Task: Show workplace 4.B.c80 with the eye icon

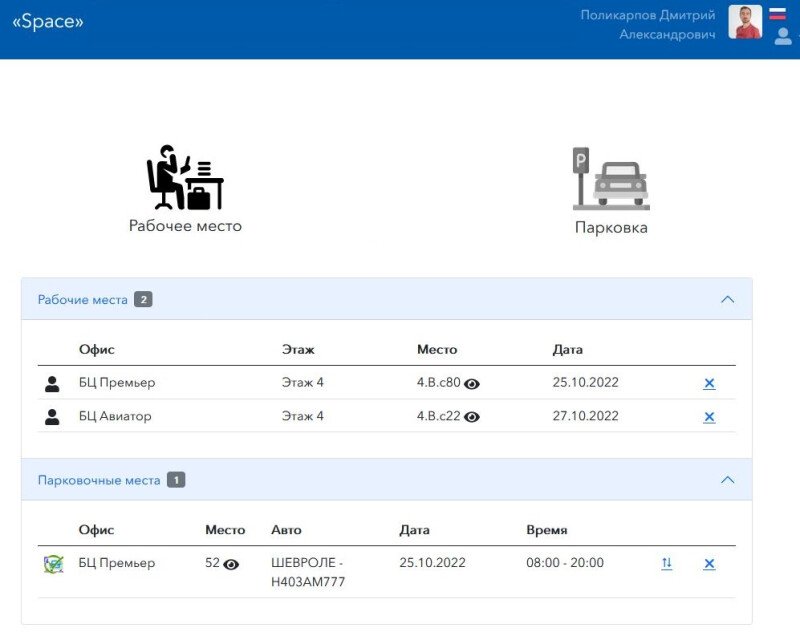Action: point(472,384)
